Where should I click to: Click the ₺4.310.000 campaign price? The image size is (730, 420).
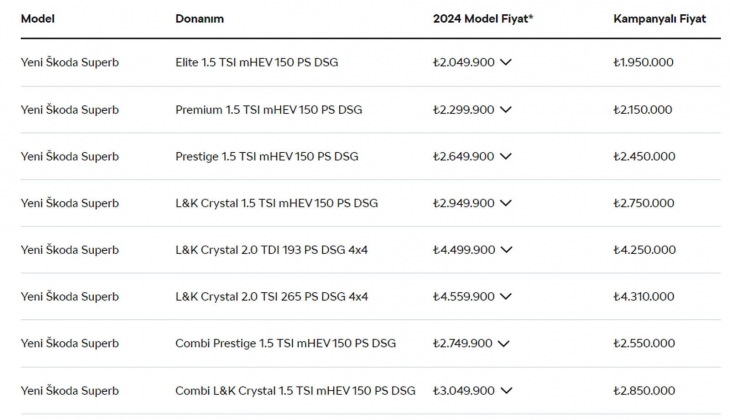coord(643,297)
